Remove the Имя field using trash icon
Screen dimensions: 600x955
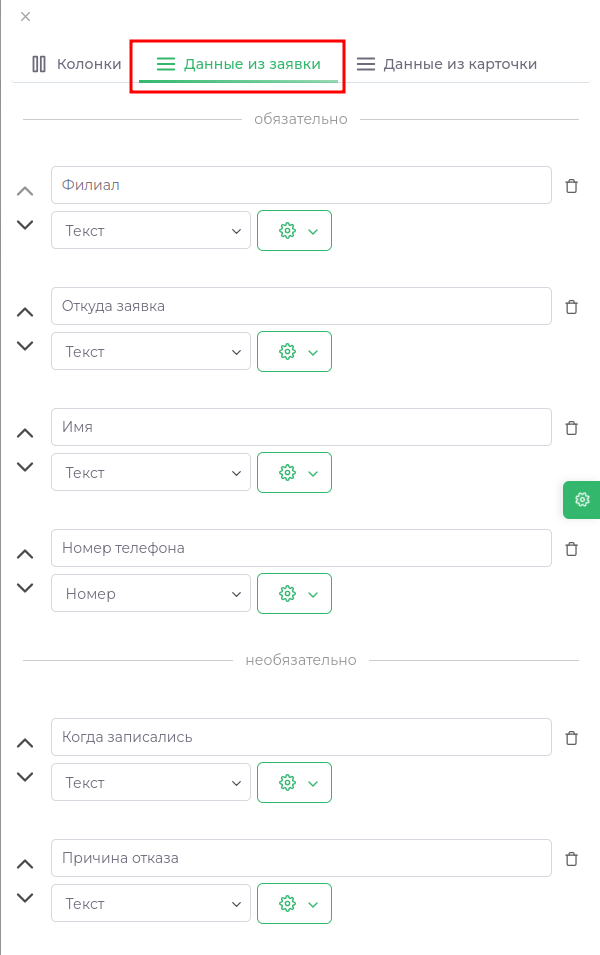pos(572,428)
